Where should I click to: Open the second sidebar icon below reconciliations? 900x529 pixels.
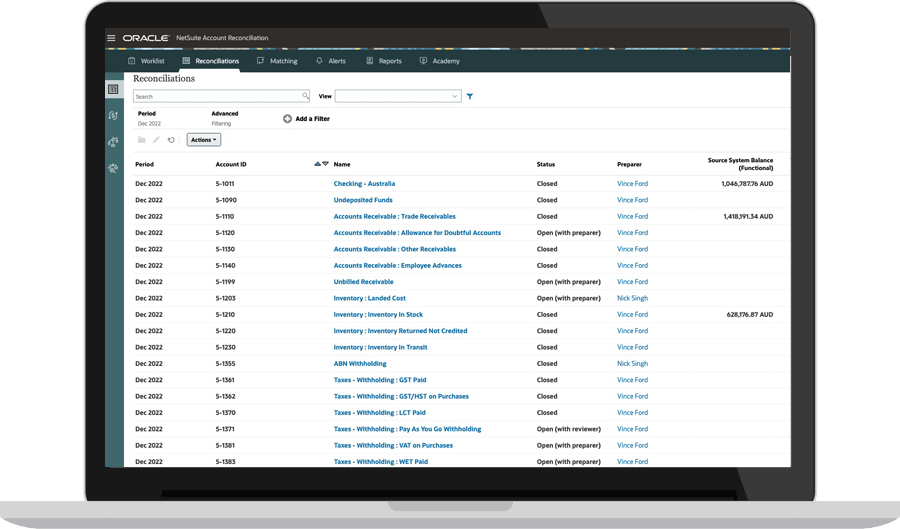pyautogui.click(x=113, y=115)
